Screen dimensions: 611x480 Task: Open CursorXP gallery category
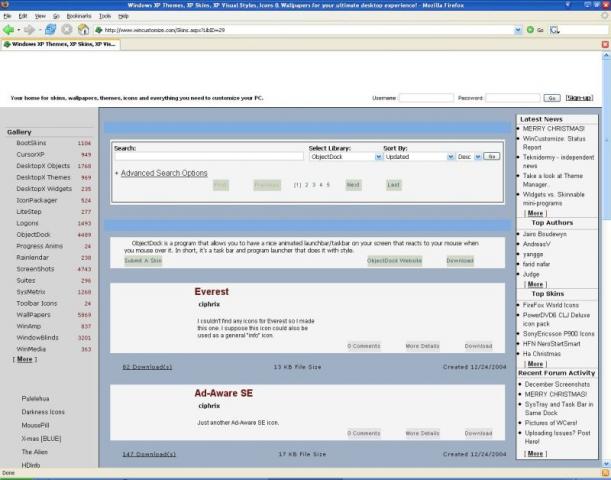30,154
